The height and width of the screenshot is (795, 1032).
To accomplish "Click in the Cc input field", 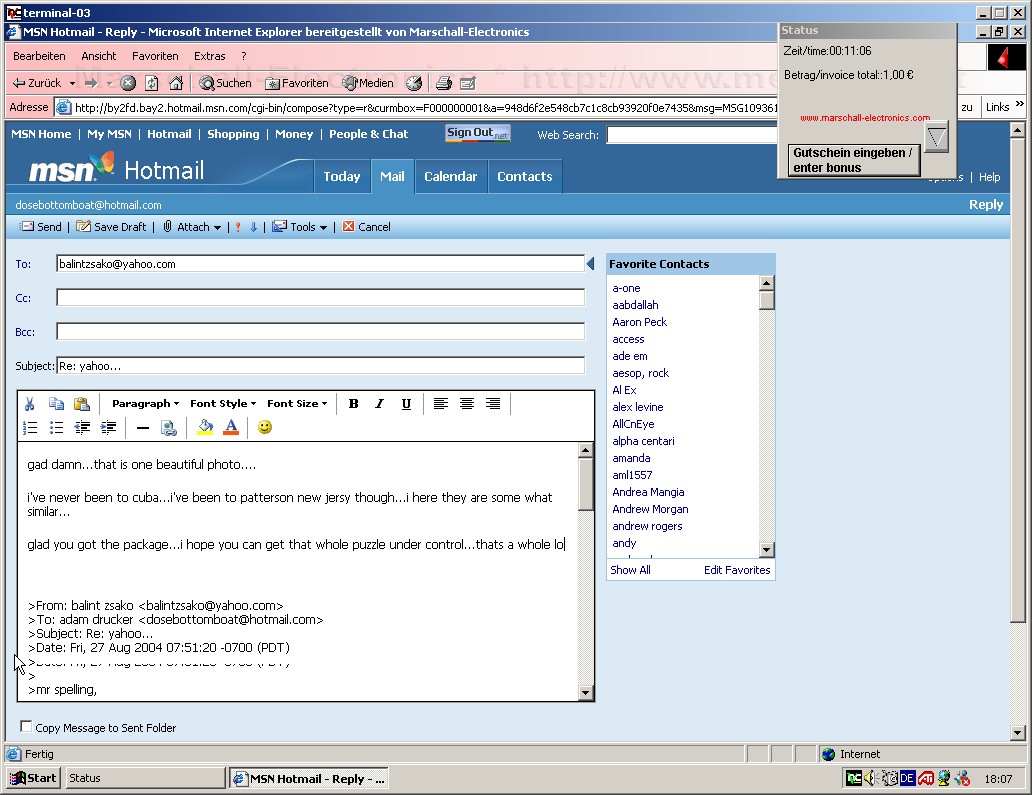I will tap(321, 297).
